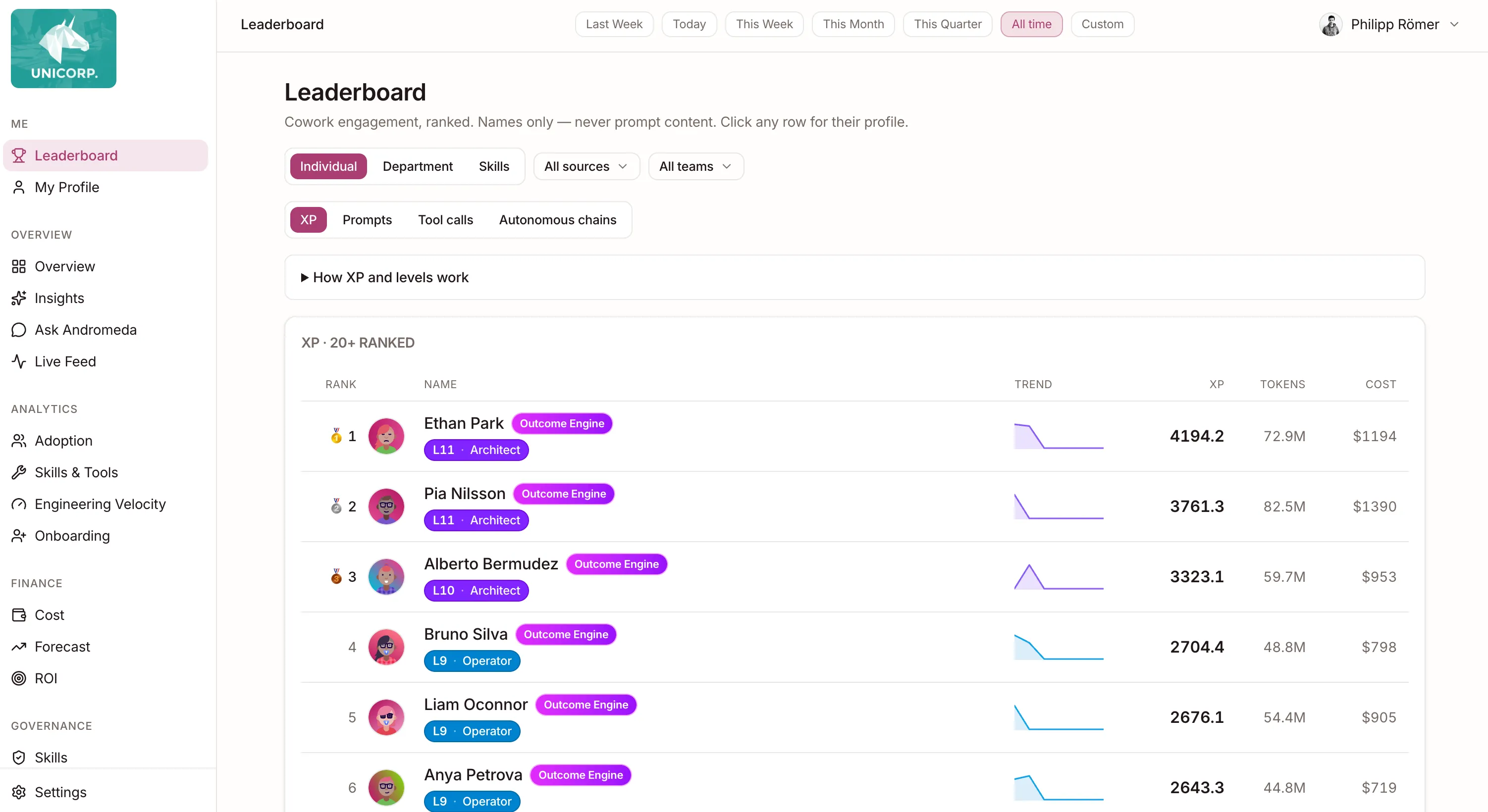
Task: Click Ethan Park's Outcome Engine badge
Action: (x=562, y=423)
